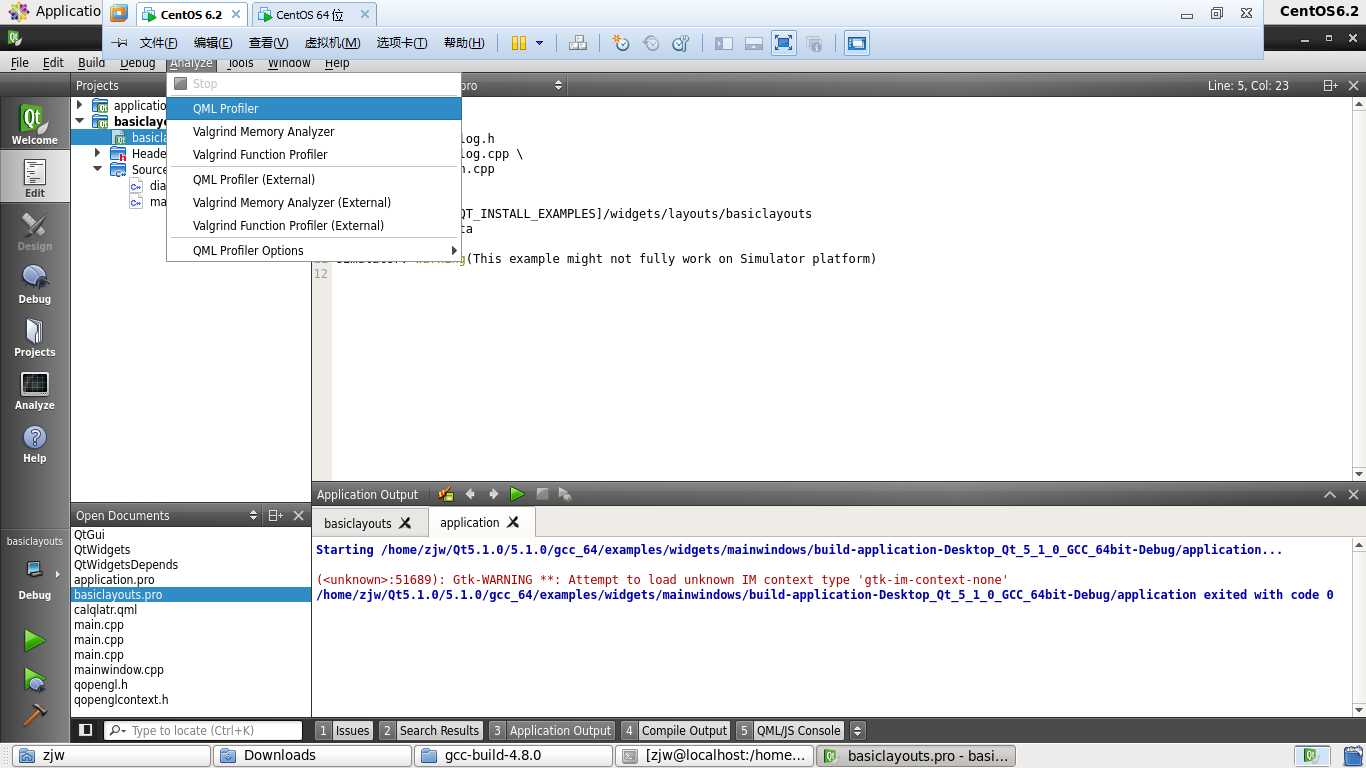This screenshot has height=768, width=1366.
Task: Close the current editor document
Action: pyautogui.click(x=1354, y=85)
